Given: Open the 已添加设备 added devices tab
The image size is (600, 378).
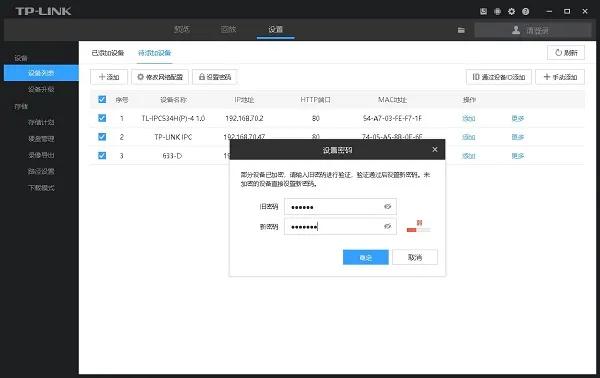Looking at the screenshot, I should (x=108, y=53).
